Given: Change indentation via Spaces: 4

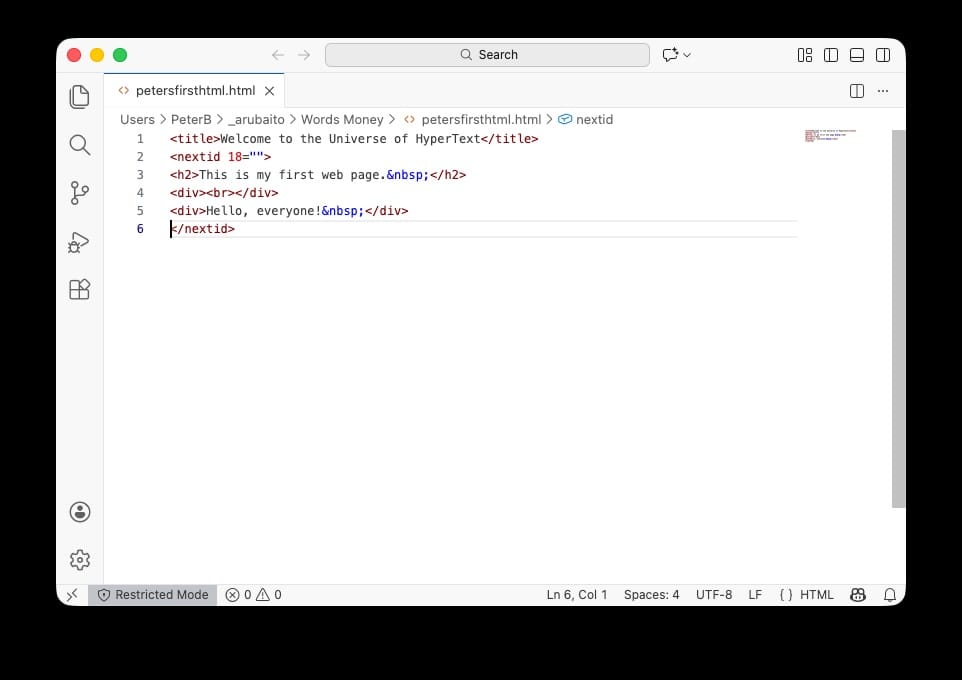Looking at the screenshot, I should (x=652, y=595).
